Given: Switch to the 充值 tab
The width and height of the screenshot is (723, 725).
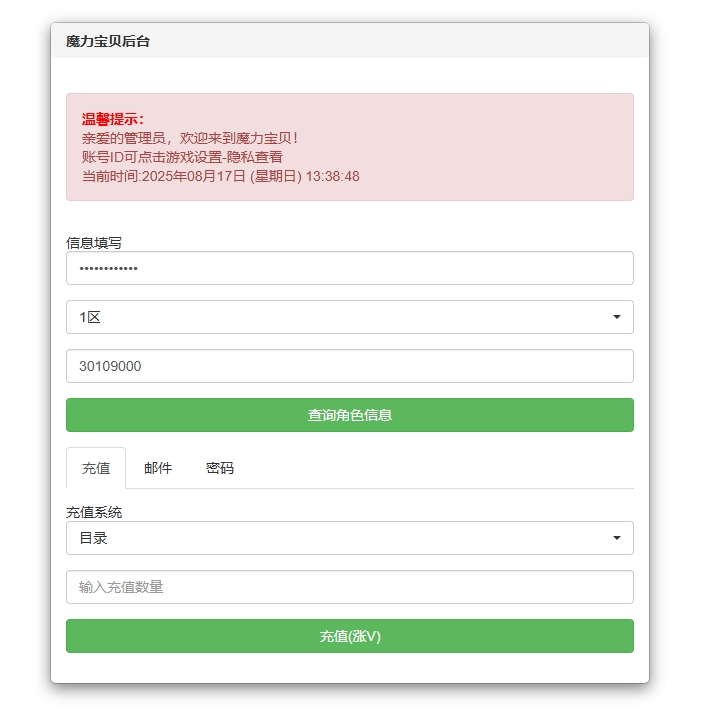Looking at the screenshot, I should (96, 468).
